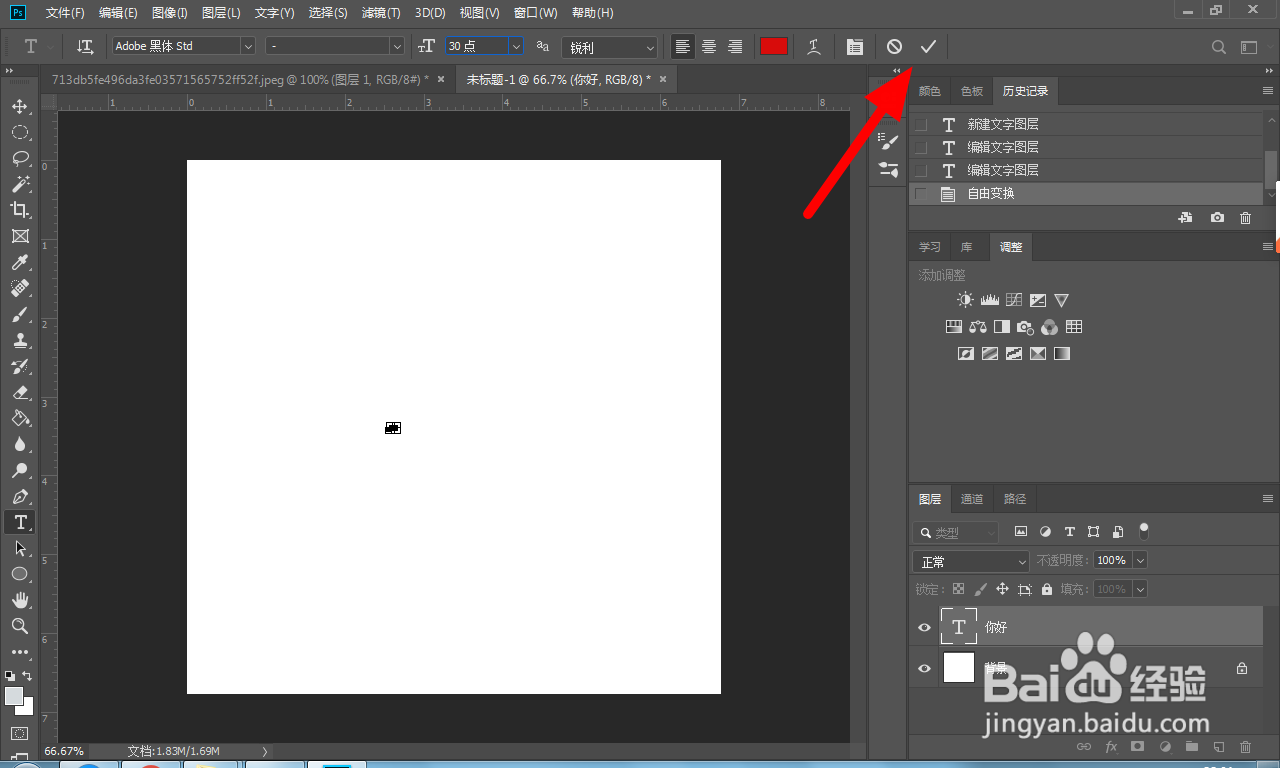Switch to the jpeg document tab

[x=240, y=79]
